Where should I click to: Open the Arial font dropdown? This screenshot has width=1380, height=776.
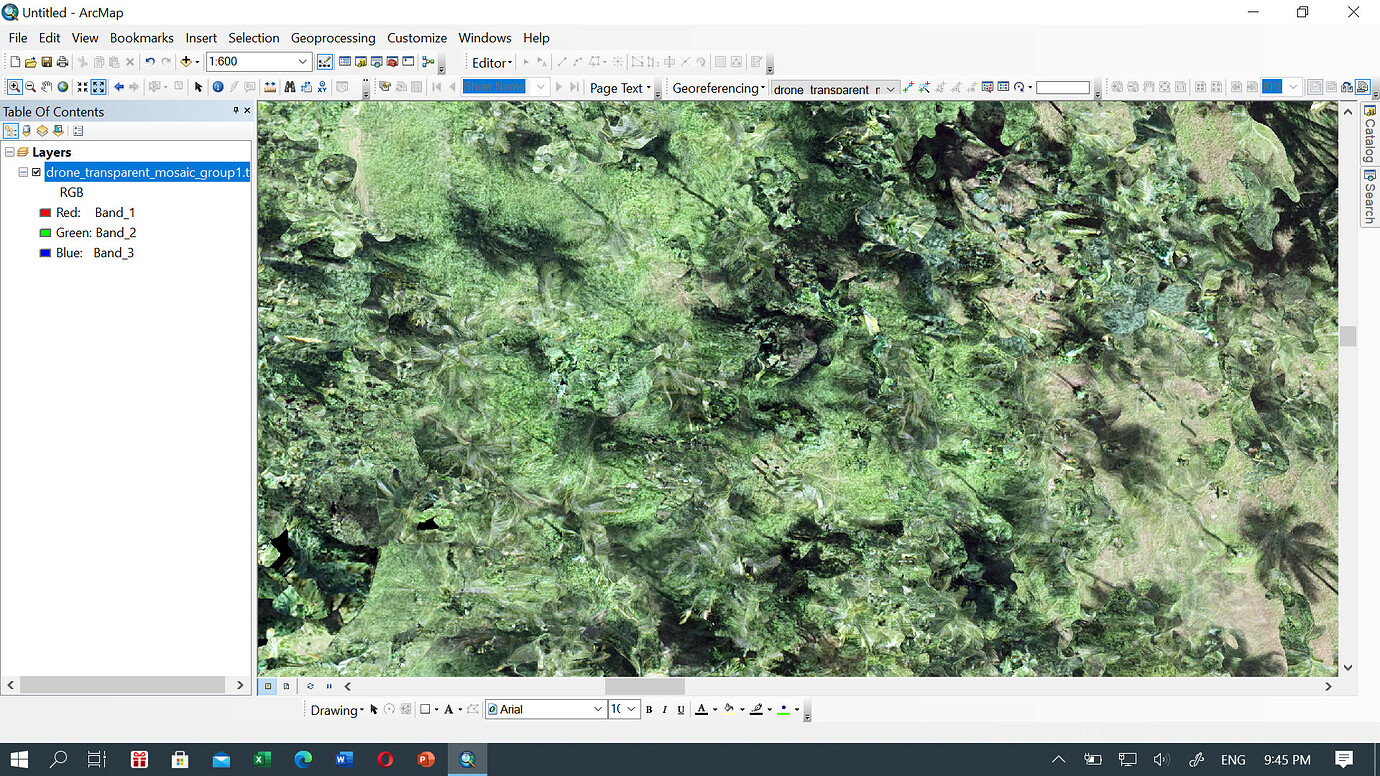597,709
